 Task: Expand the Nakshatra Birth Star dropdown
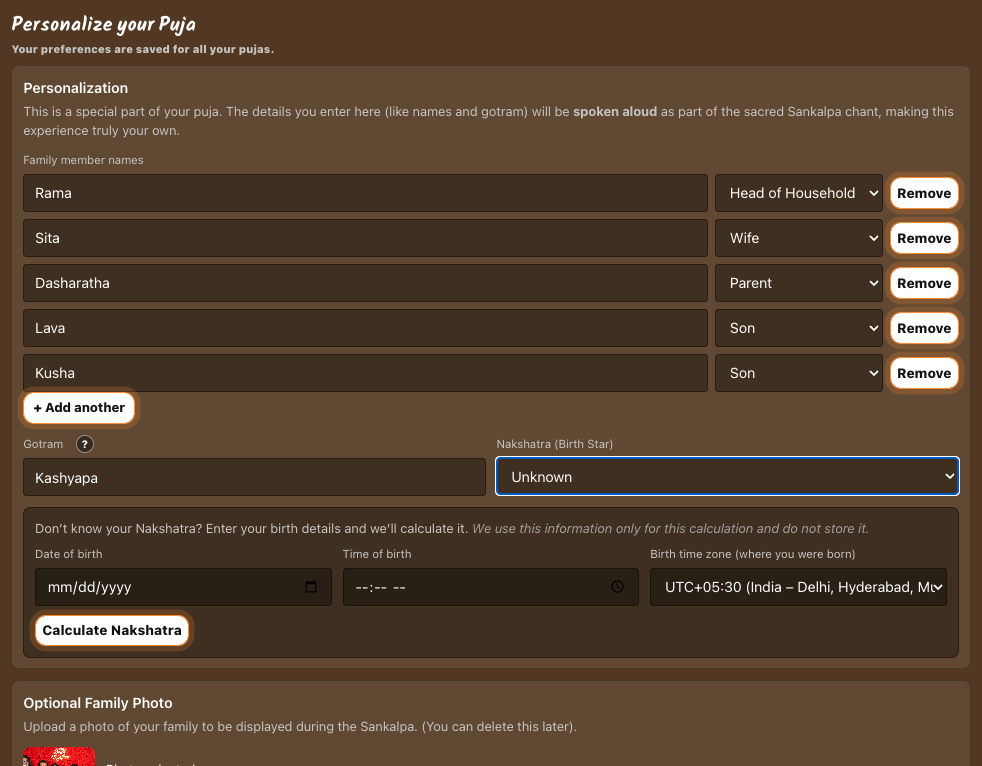click(x=727, y=477)
